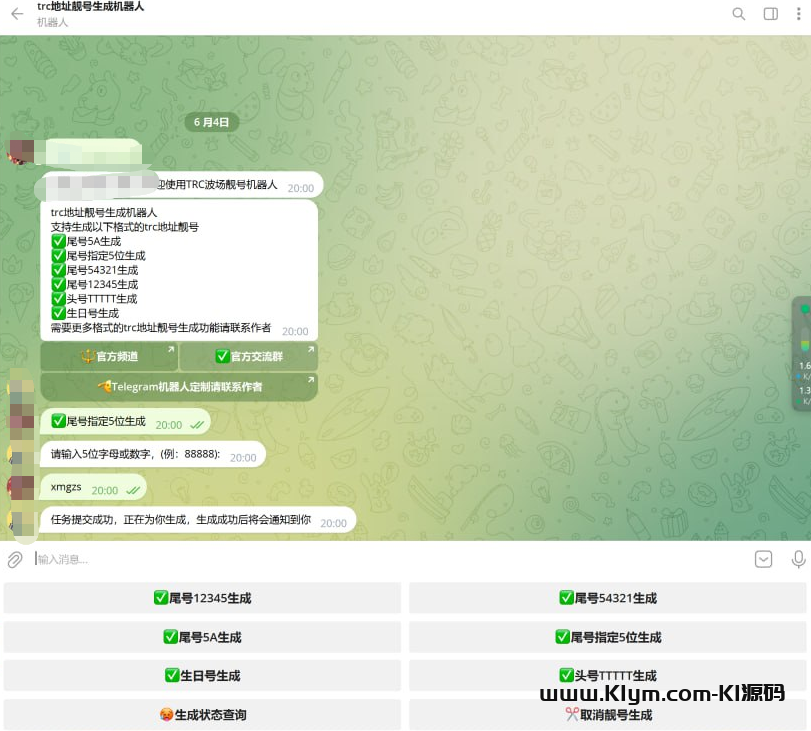
Task: Open the 官方频道 inline button
Action: (109, 356)
